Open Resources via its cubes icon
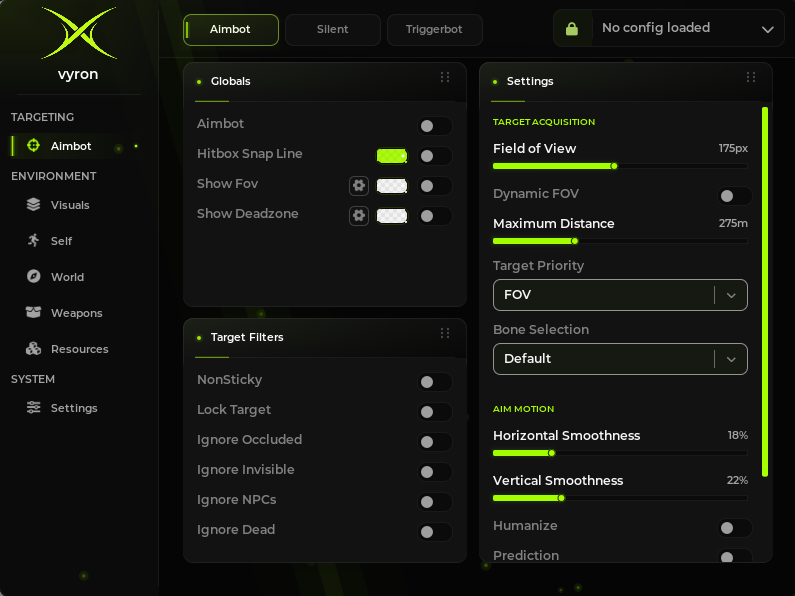795x596 pixels. [x=33, y=349]
